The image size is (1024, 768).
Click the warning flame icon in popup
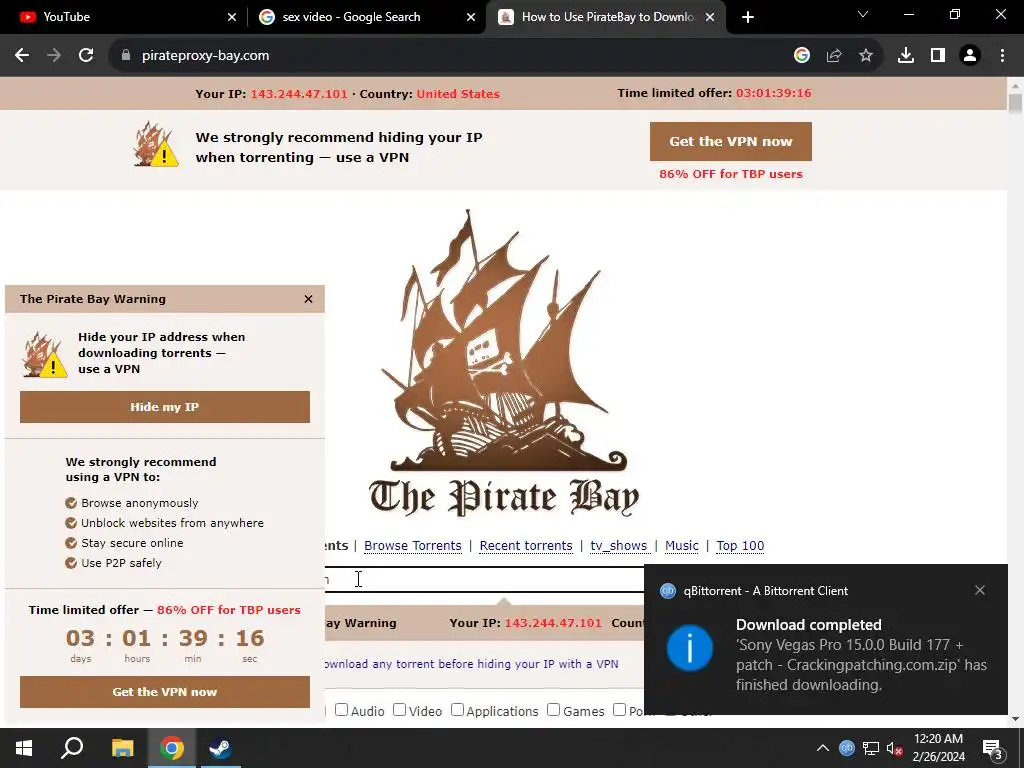click(x=44, y=355)
